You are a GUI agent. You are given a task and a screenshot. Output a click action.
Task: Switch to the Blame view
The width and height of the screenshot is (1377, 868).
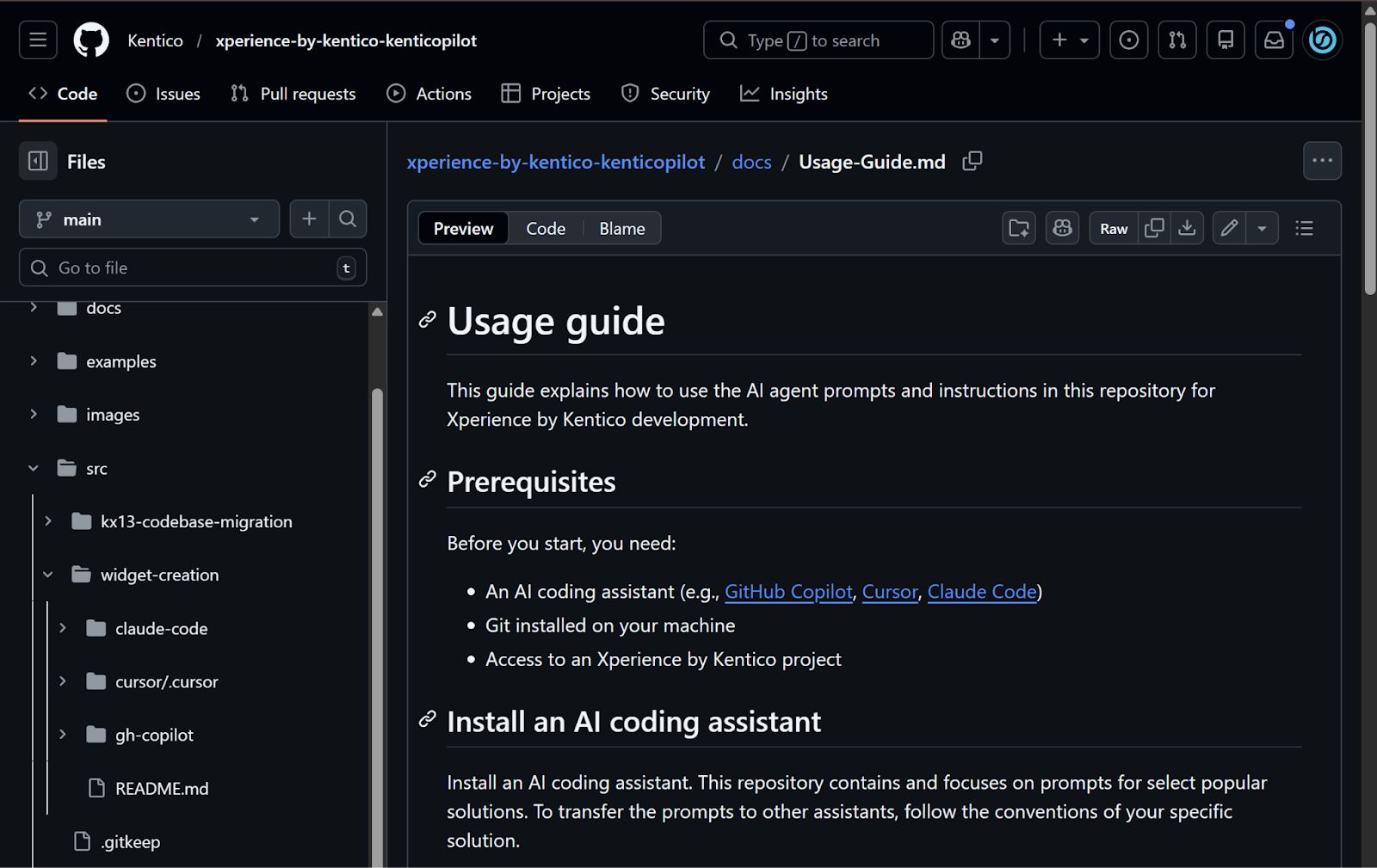point(621,229)
